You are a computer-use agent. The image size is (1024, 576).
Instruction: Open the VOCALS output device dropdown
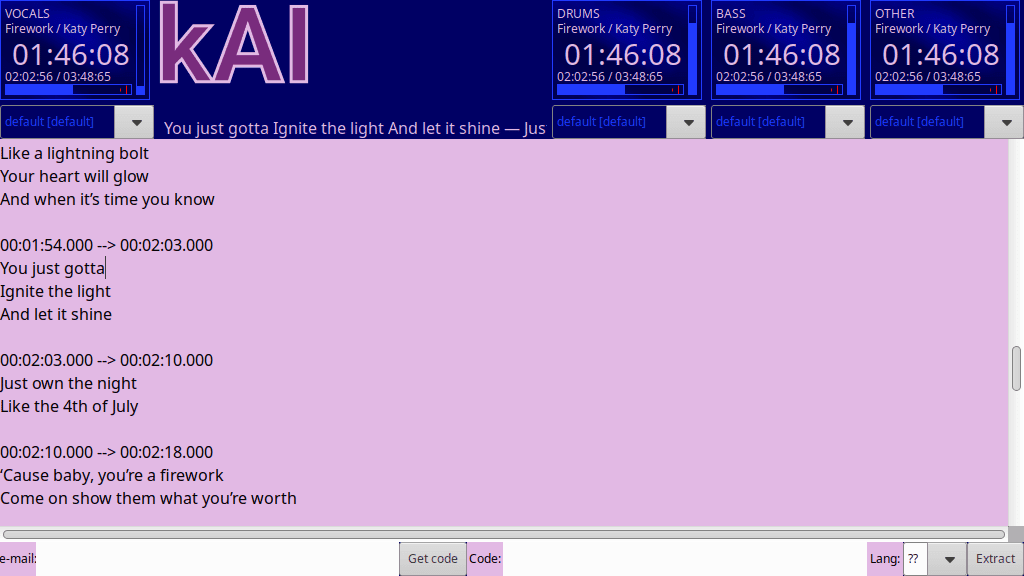(134, 122)
